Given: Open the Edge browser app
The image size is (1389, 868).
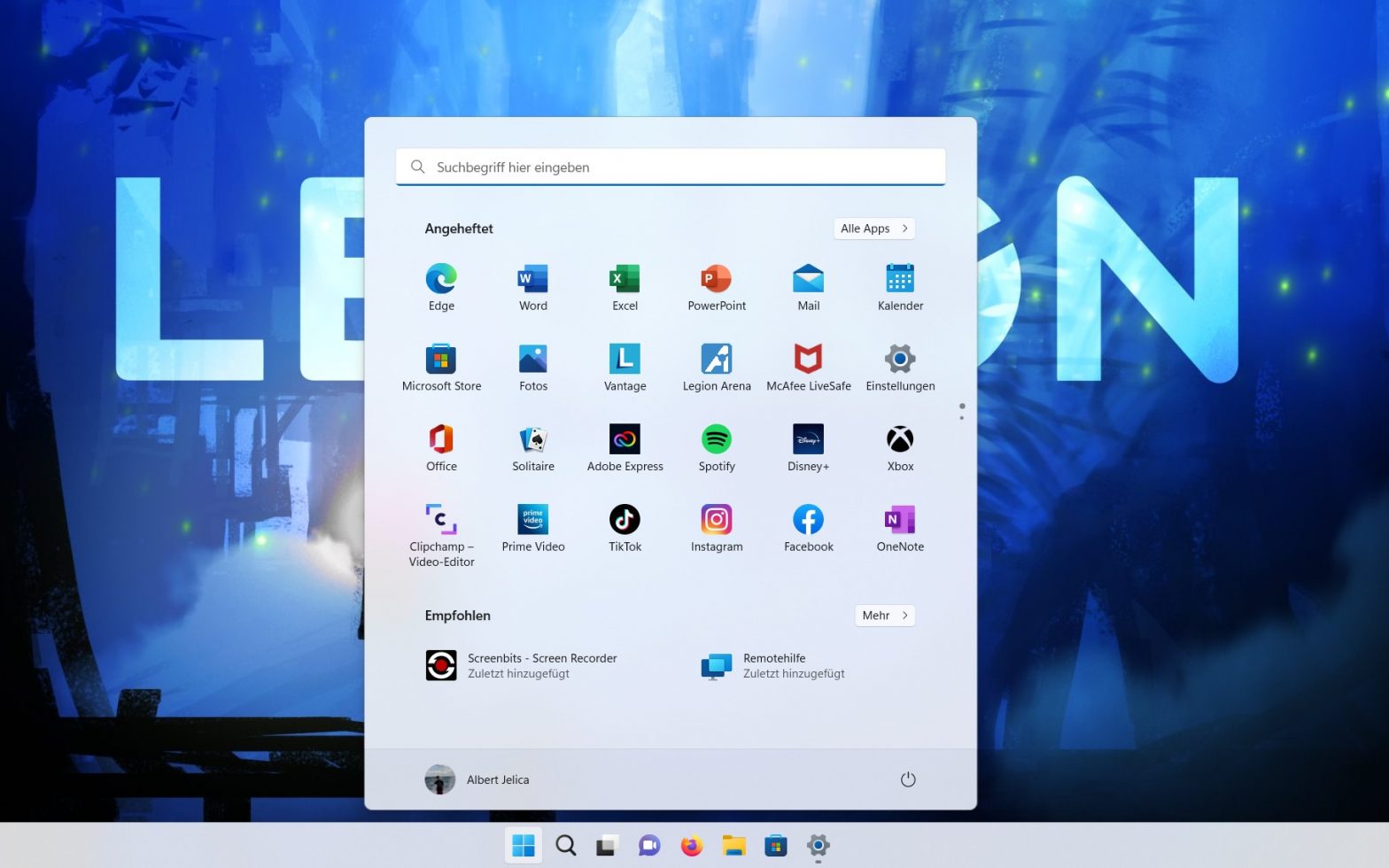Looking at the screenshot, I should [x=441, y=287].
